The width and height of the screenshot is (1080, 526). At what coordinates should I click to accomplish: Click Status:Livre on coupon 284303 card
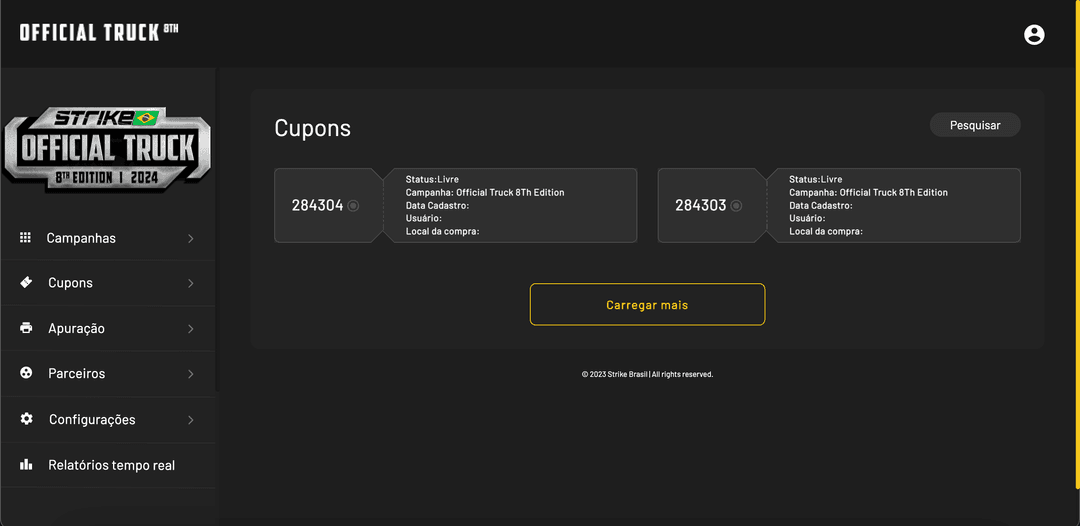(x=816, y=180)
